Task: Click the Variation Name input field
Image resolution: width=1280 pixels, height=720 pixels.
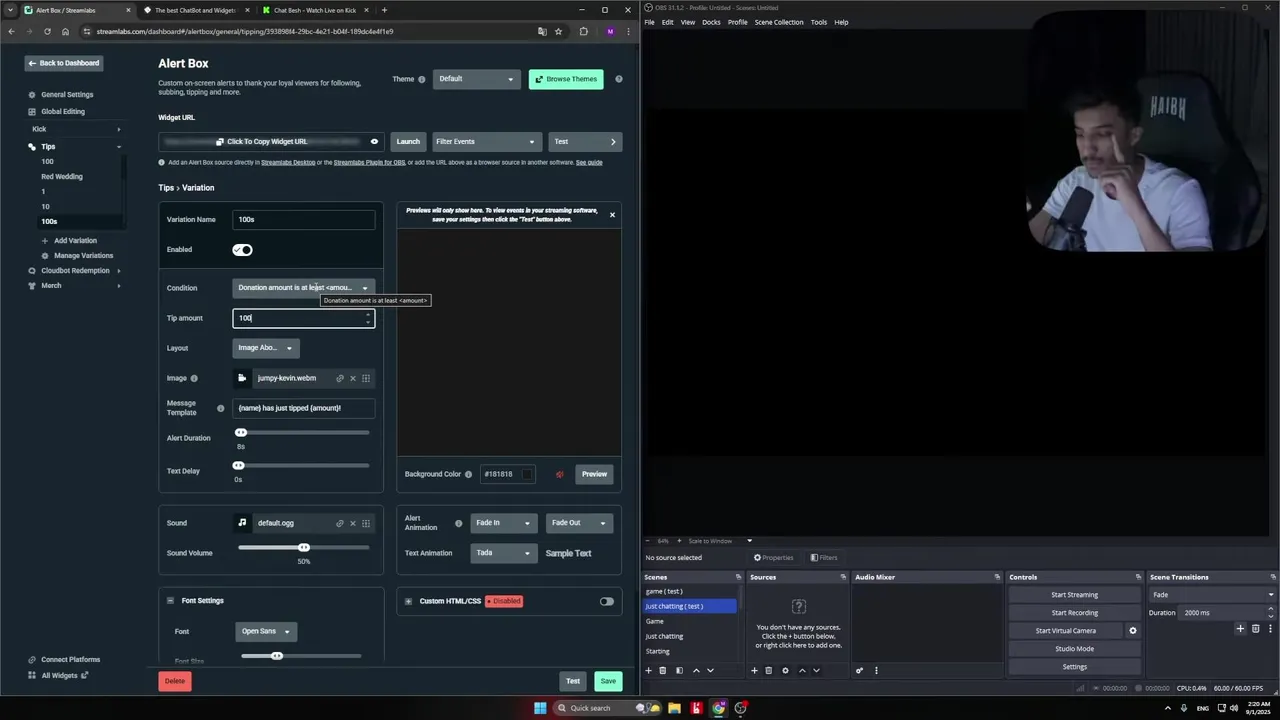Action: (x=304, y=220)
